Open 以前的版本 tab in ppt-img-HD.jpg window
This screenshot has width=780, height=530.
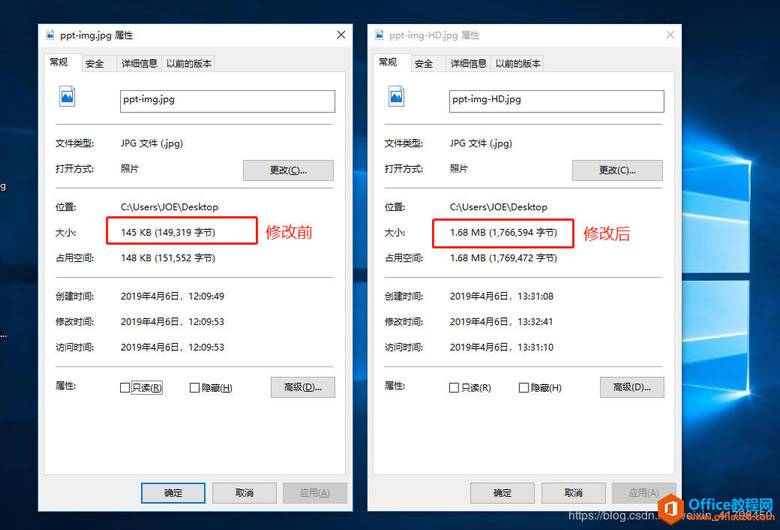(x=518, y=64)
